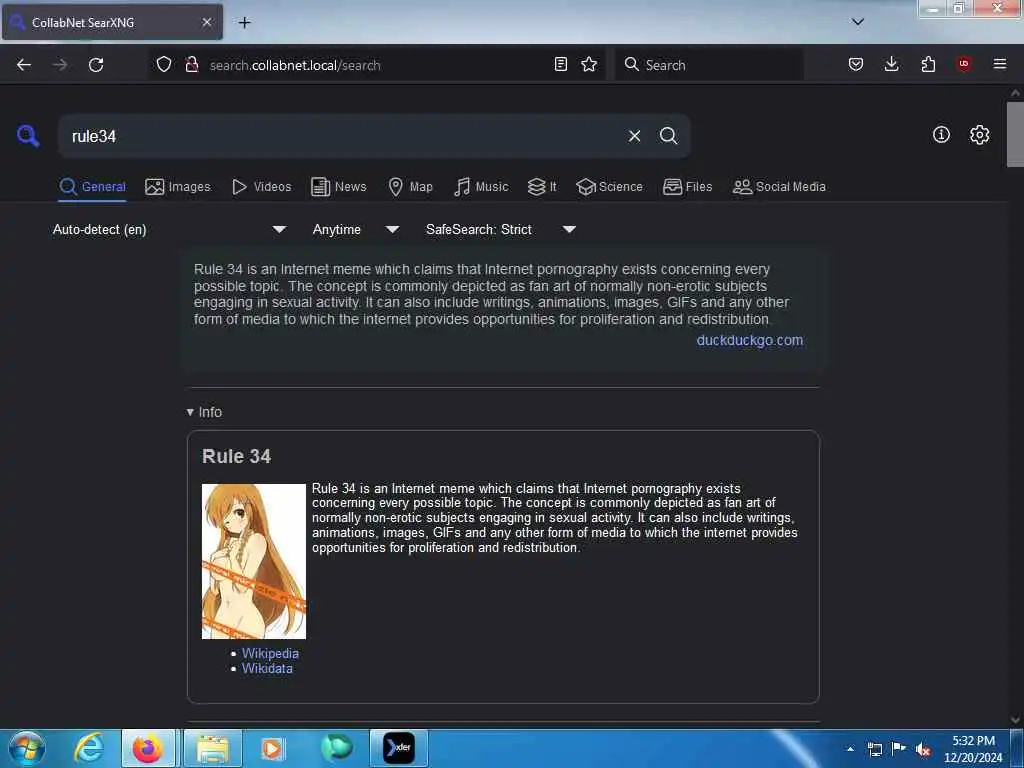Click the Firefox taskbar icon

point(148,748)
